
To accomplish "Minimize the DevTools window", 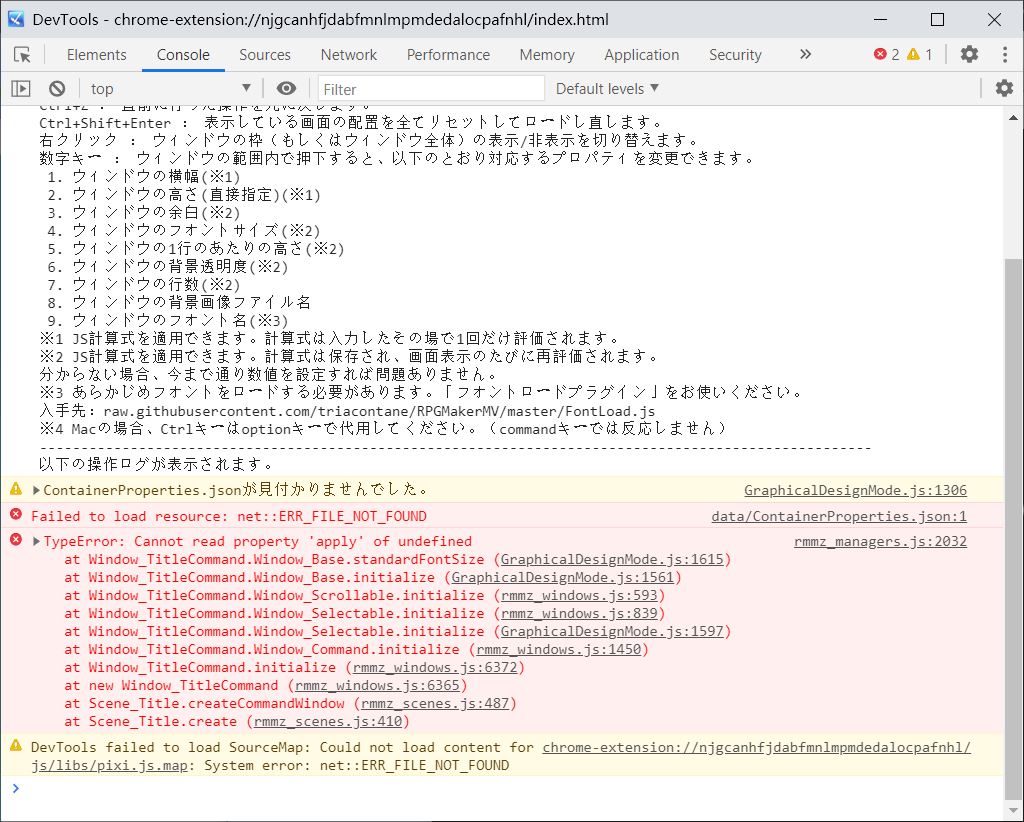I will tap(880, 20).
